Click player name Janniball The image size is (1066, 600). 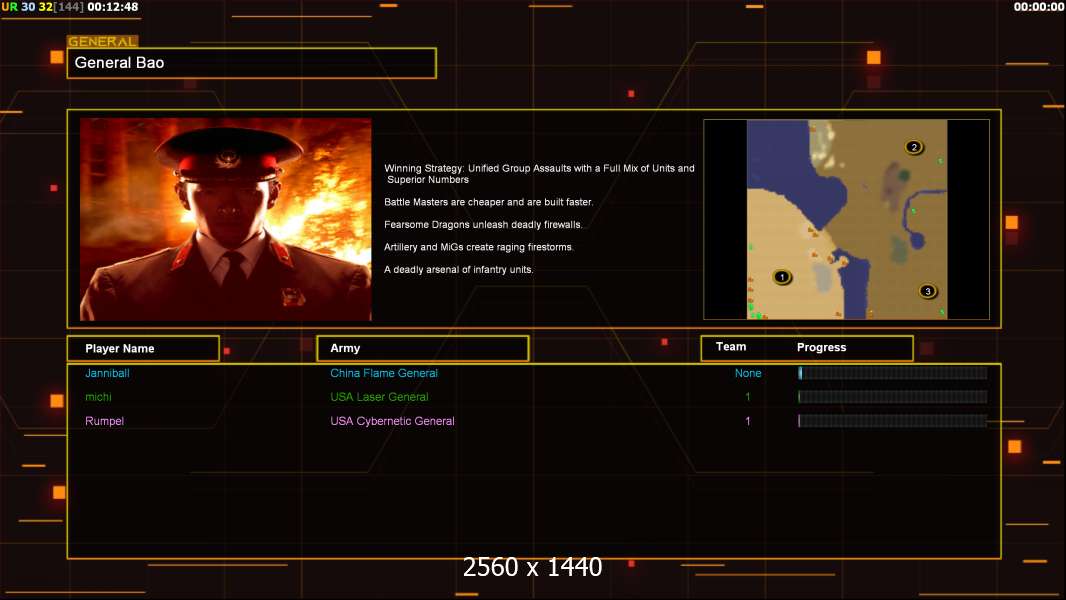click(x=107, y=373)
